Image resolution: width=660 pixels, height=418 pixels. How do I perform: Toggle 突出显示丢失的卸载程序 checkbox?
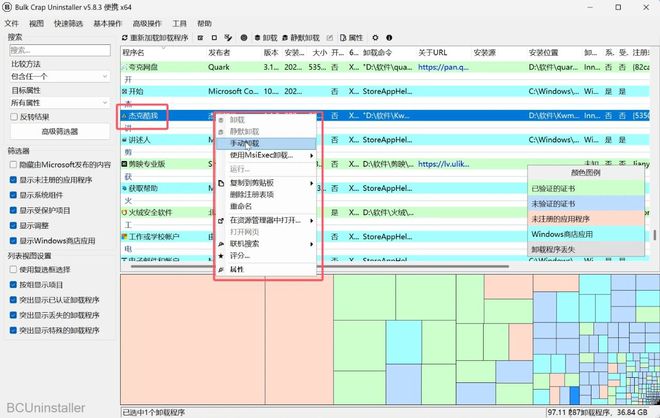pos(13,315)
